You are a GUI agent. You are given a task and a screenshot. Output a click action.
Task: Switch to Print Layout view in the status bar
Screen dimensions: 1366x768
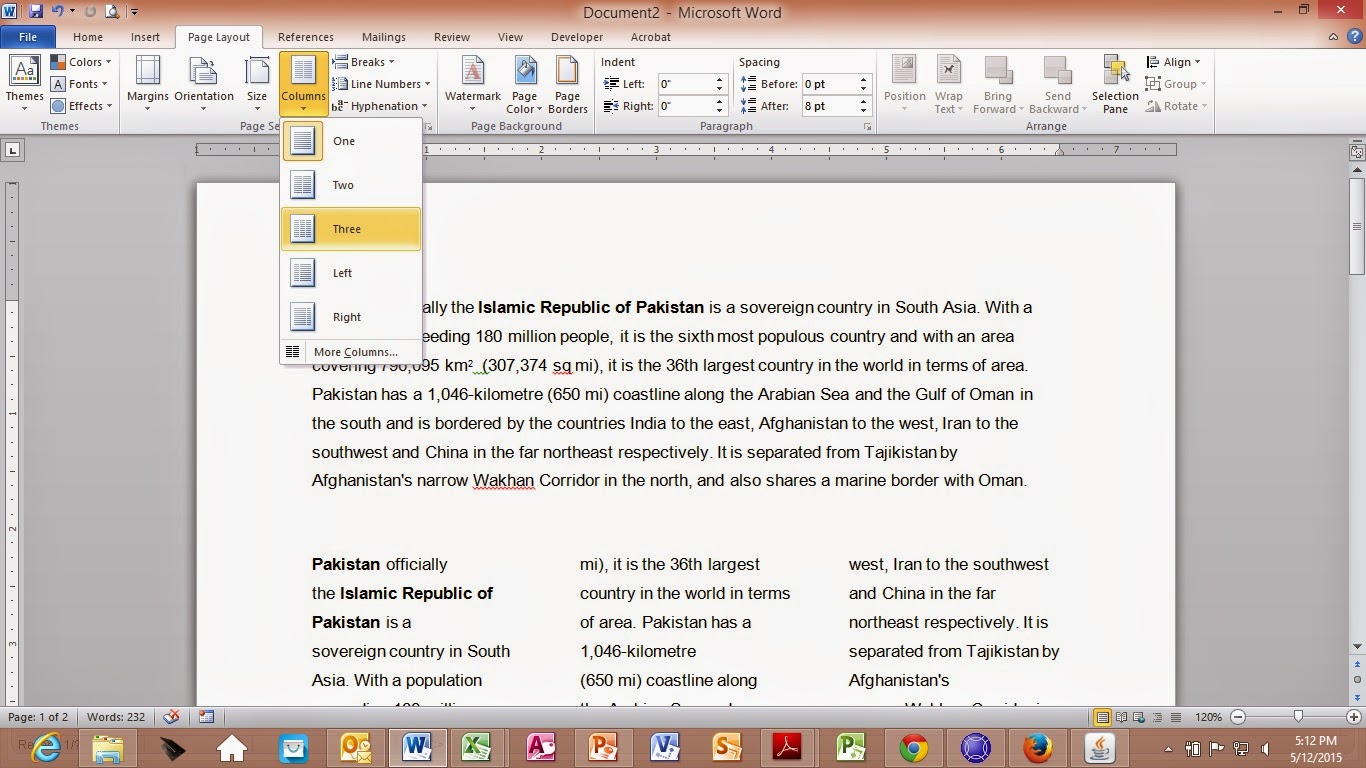(x=1102, y=717)
